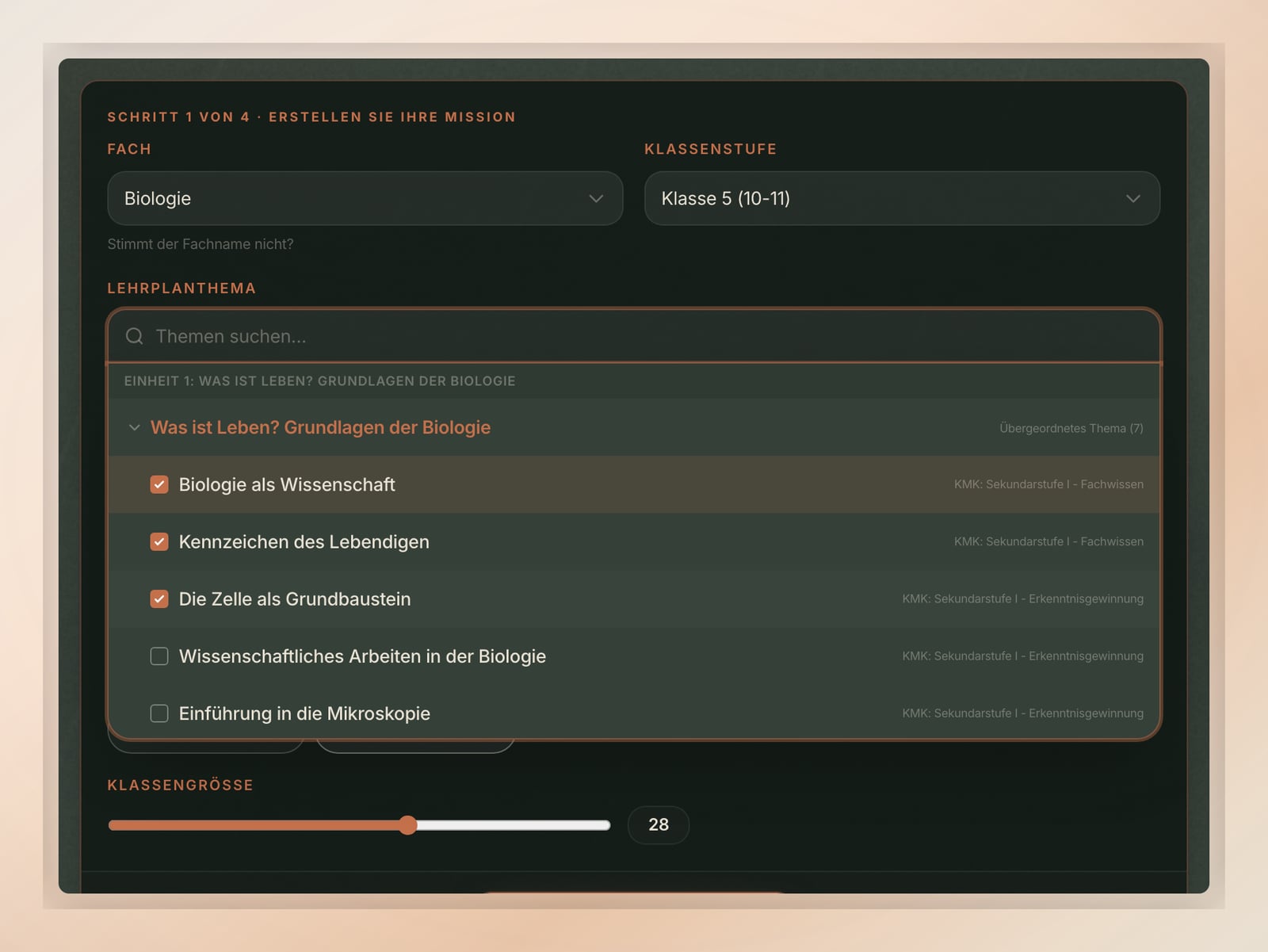Open the Klassenstufe dropdown showing Klasse 5
The height and width of the screenshot is (952, 1268).
point(902,198)
